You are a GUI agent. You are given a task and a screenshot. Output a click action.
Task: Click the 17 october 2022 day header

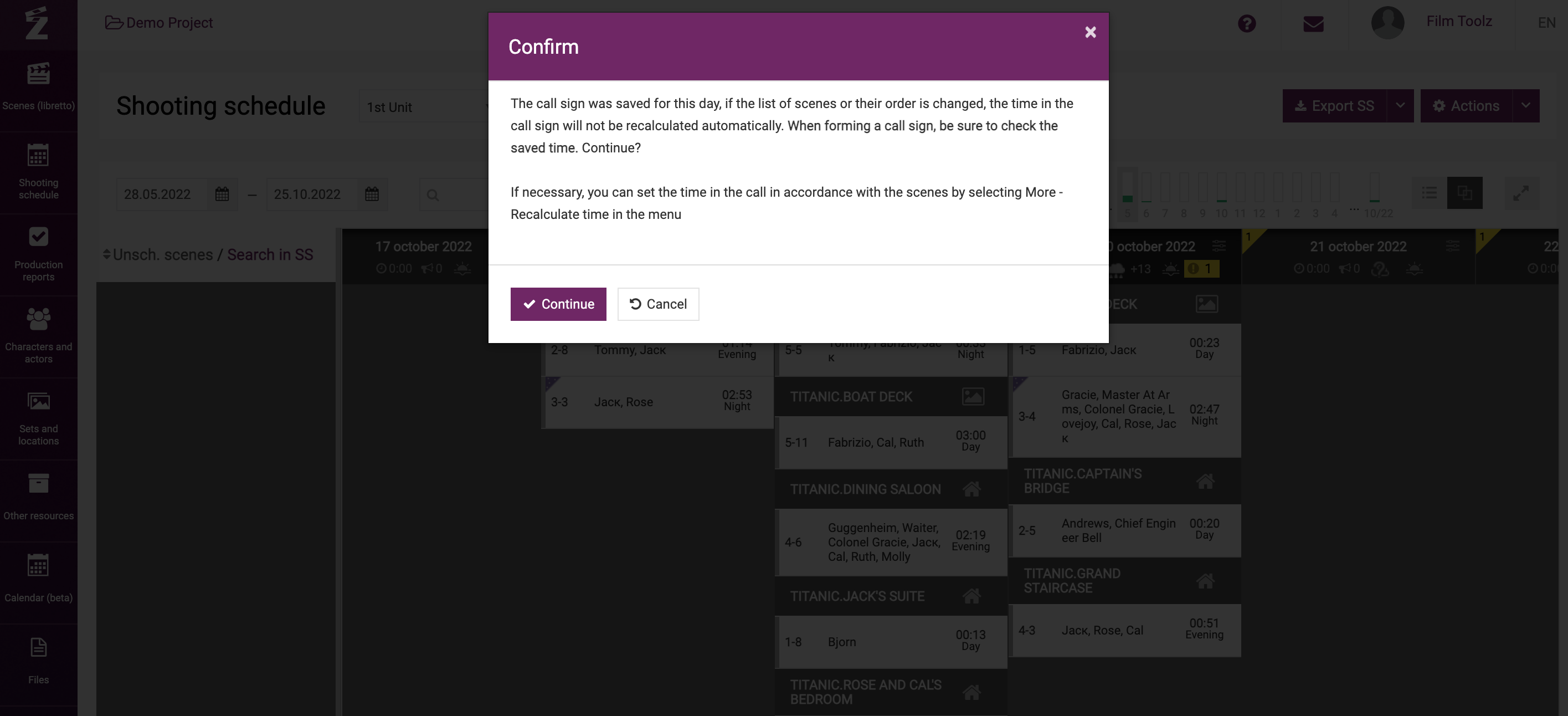coord(423,247)
